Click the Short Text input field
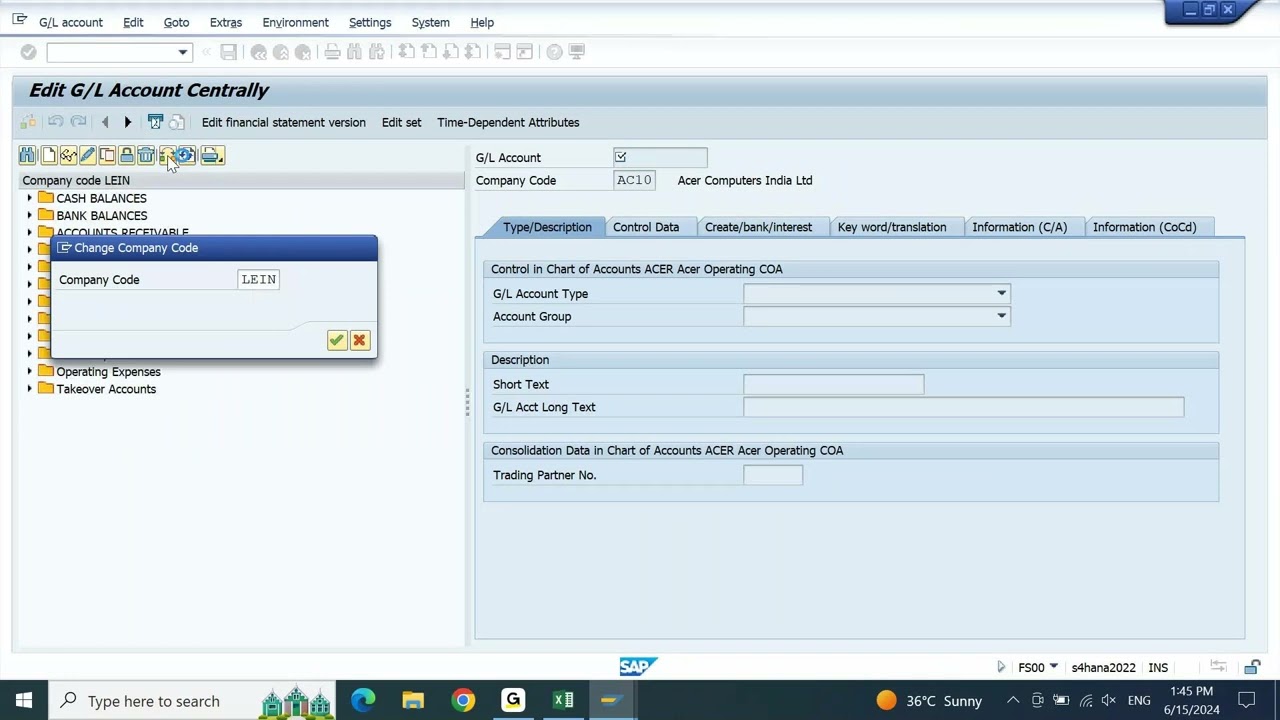 pos(833,384)
